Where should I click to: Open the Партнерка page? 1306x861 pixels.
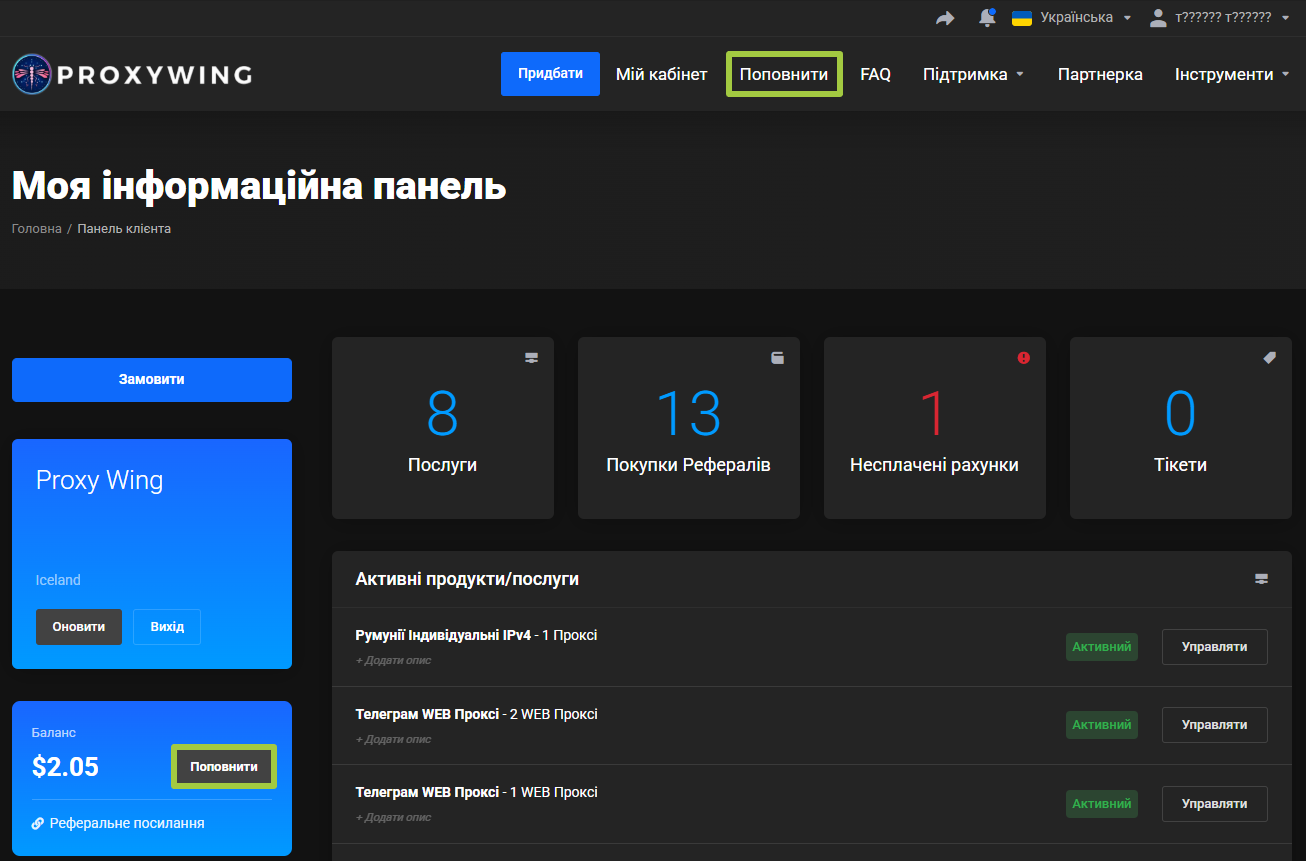[1100, 74]
